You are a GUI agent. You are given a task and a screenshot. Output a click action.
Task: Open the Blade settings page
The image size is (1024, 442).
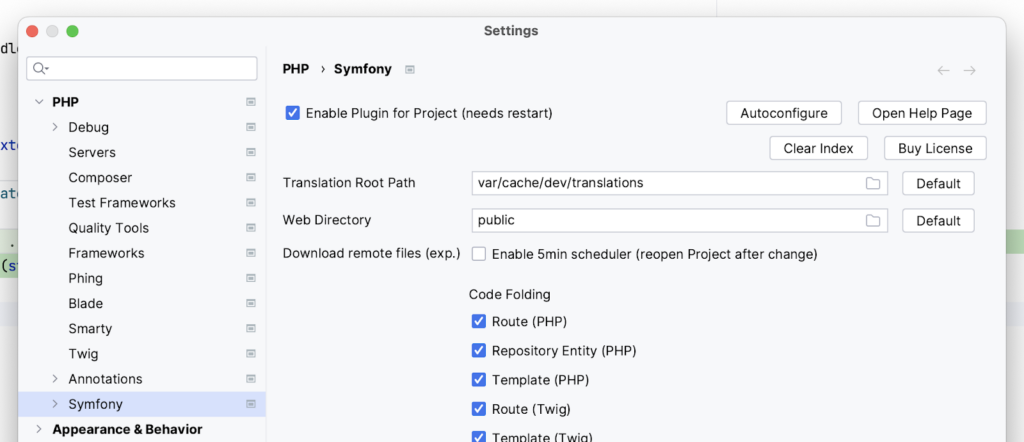(85, 303)
